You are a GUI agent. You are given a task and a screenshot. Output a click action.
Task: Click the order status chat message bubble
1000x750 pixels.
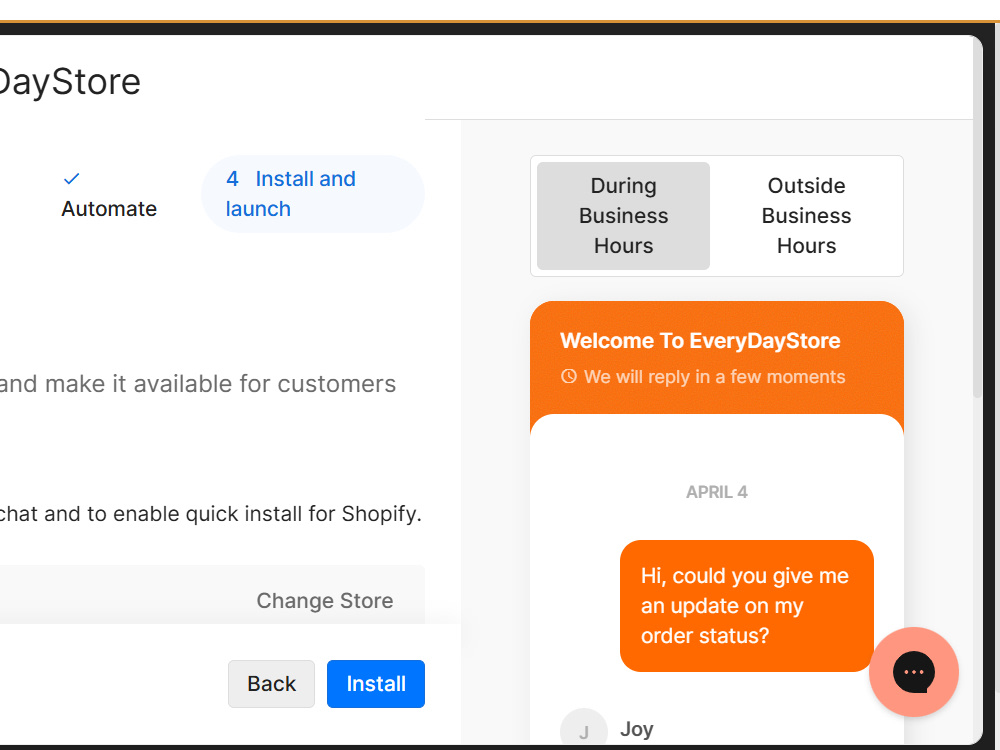(x=746, y=606)
